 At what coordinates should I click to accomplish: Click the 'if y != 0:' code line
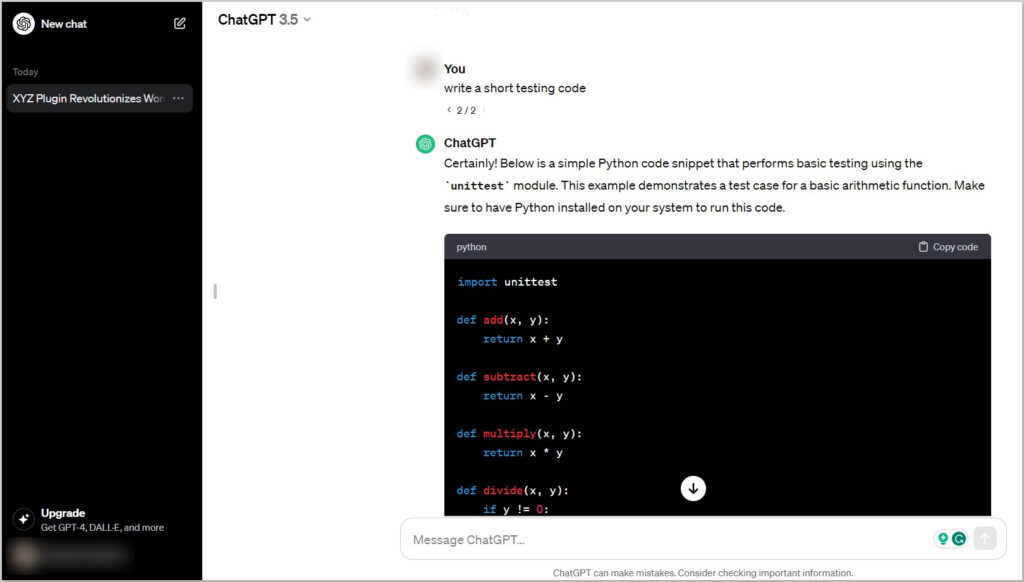point(516,509)
